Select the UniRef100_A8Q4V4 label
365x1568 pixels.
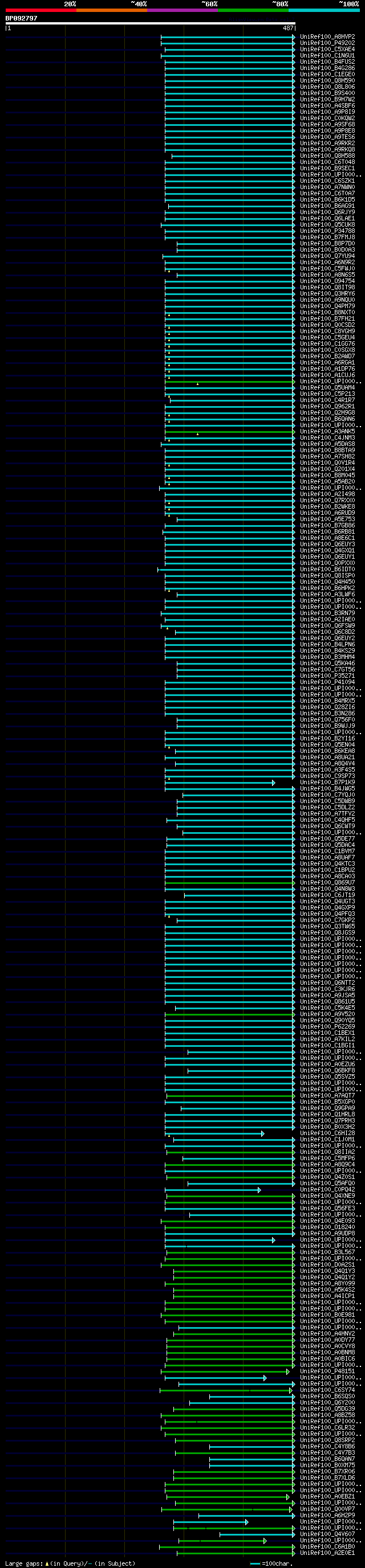click(x=327, y=764)
